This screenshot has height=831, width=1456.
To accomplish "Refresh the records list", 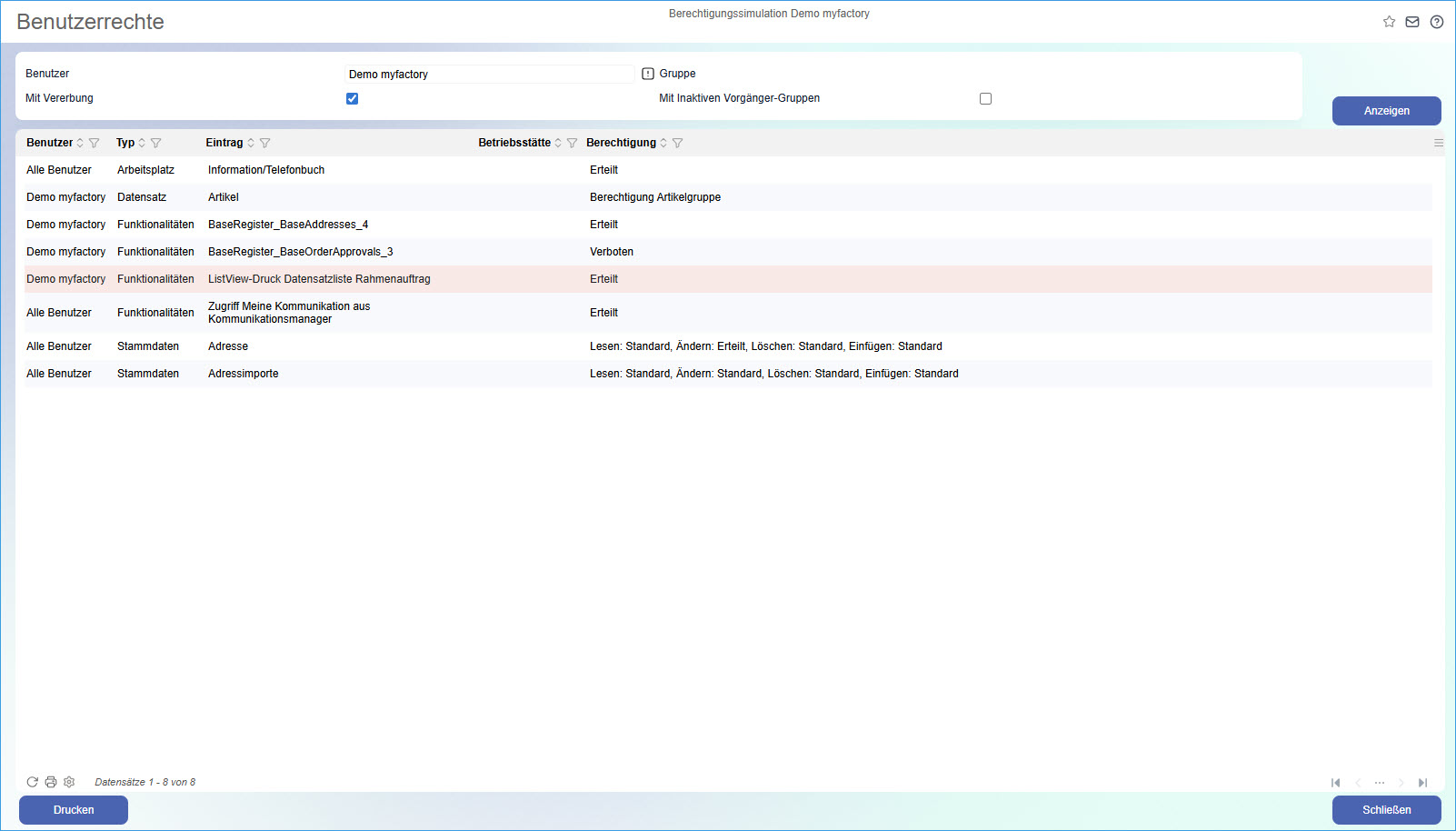I will pos(33,782).
